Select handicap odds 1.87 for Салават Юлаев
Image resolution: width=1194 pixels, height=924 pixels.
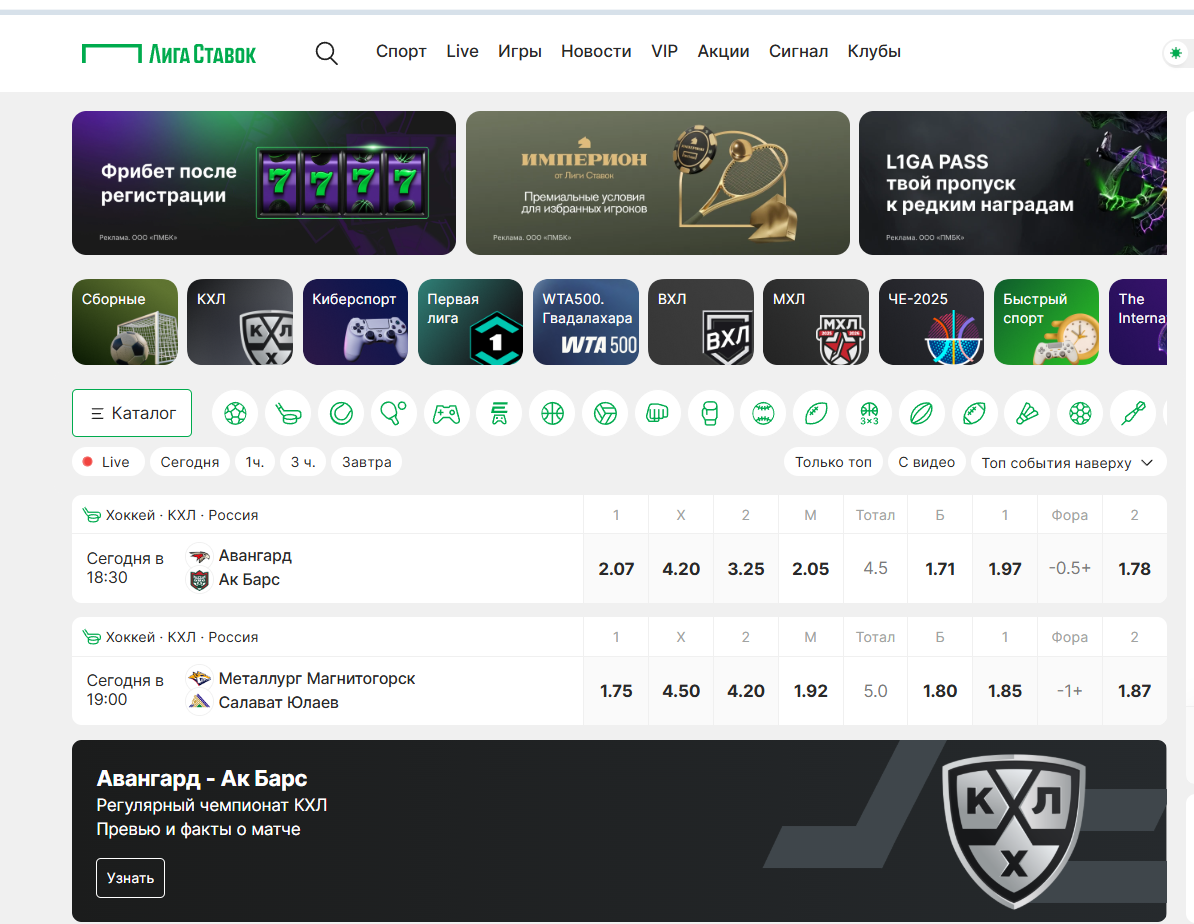pyautogui.click(x=1134, y=690)
